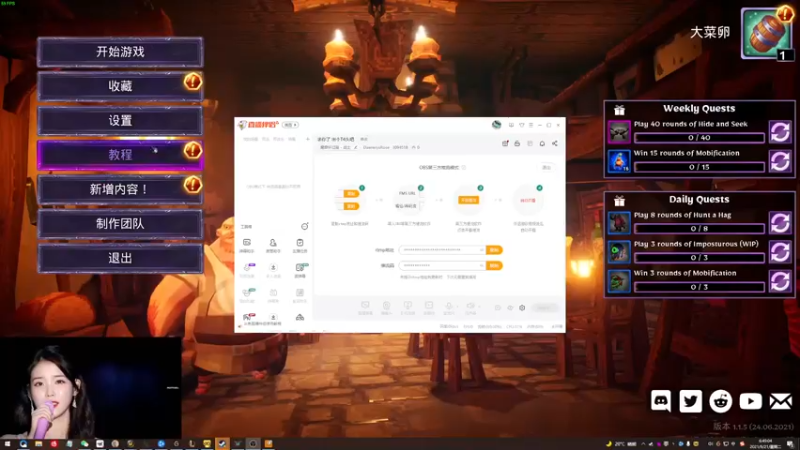Expand the system tray hidden icons arrow
This screenshot has width=800, height=450.
(x=643, y=444)
